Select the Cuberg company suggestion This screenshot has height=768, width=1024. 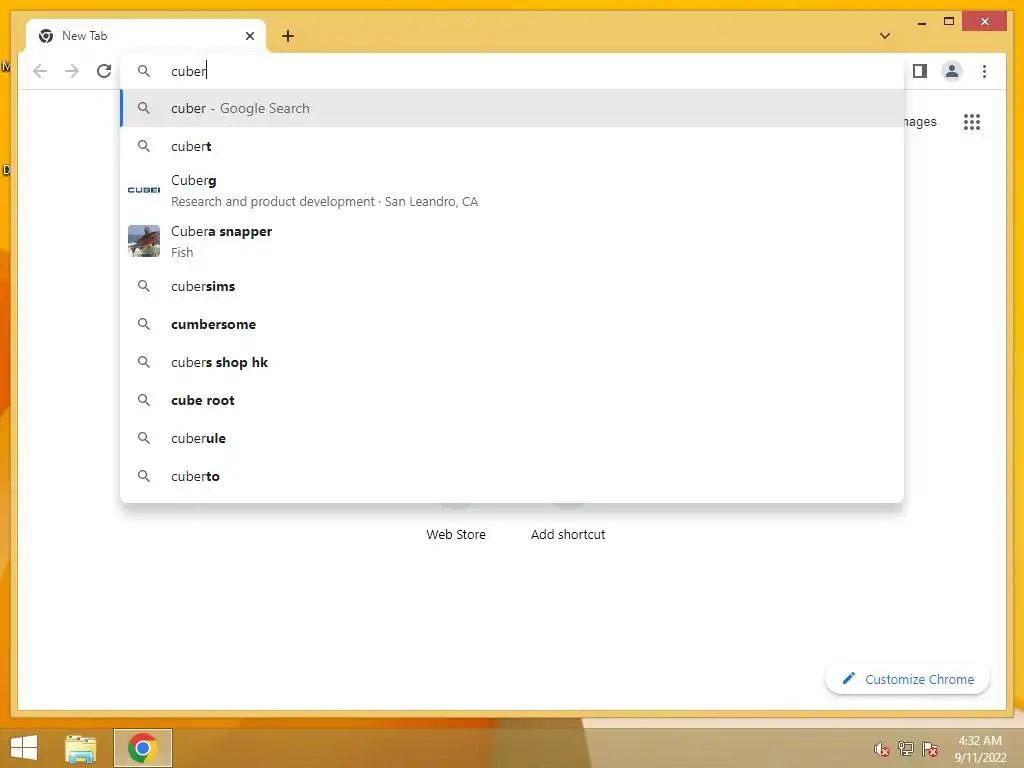coord(512,190)
